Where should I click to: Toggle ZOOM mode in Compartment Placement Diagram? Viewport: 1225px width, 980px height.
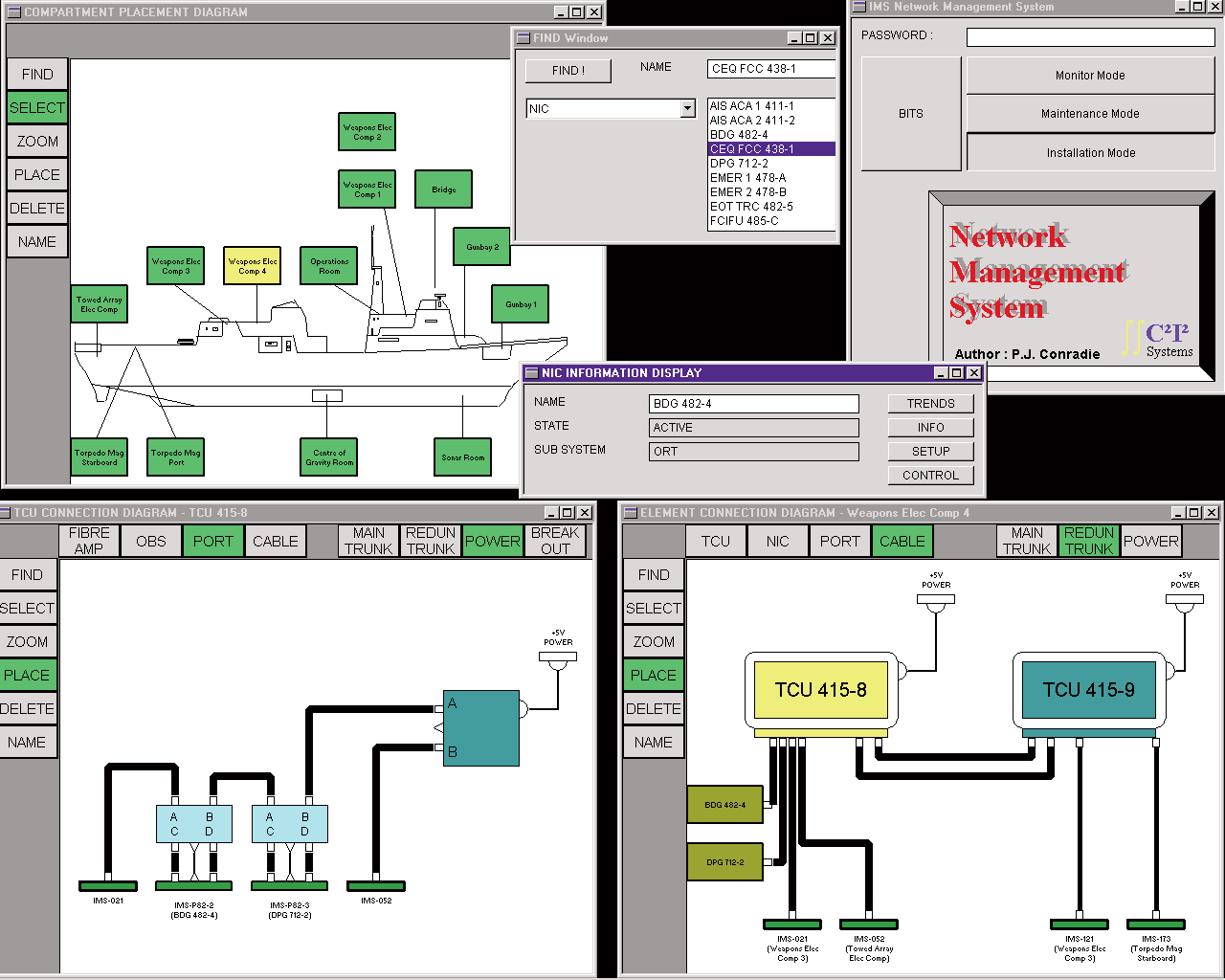tap(37, 142)
